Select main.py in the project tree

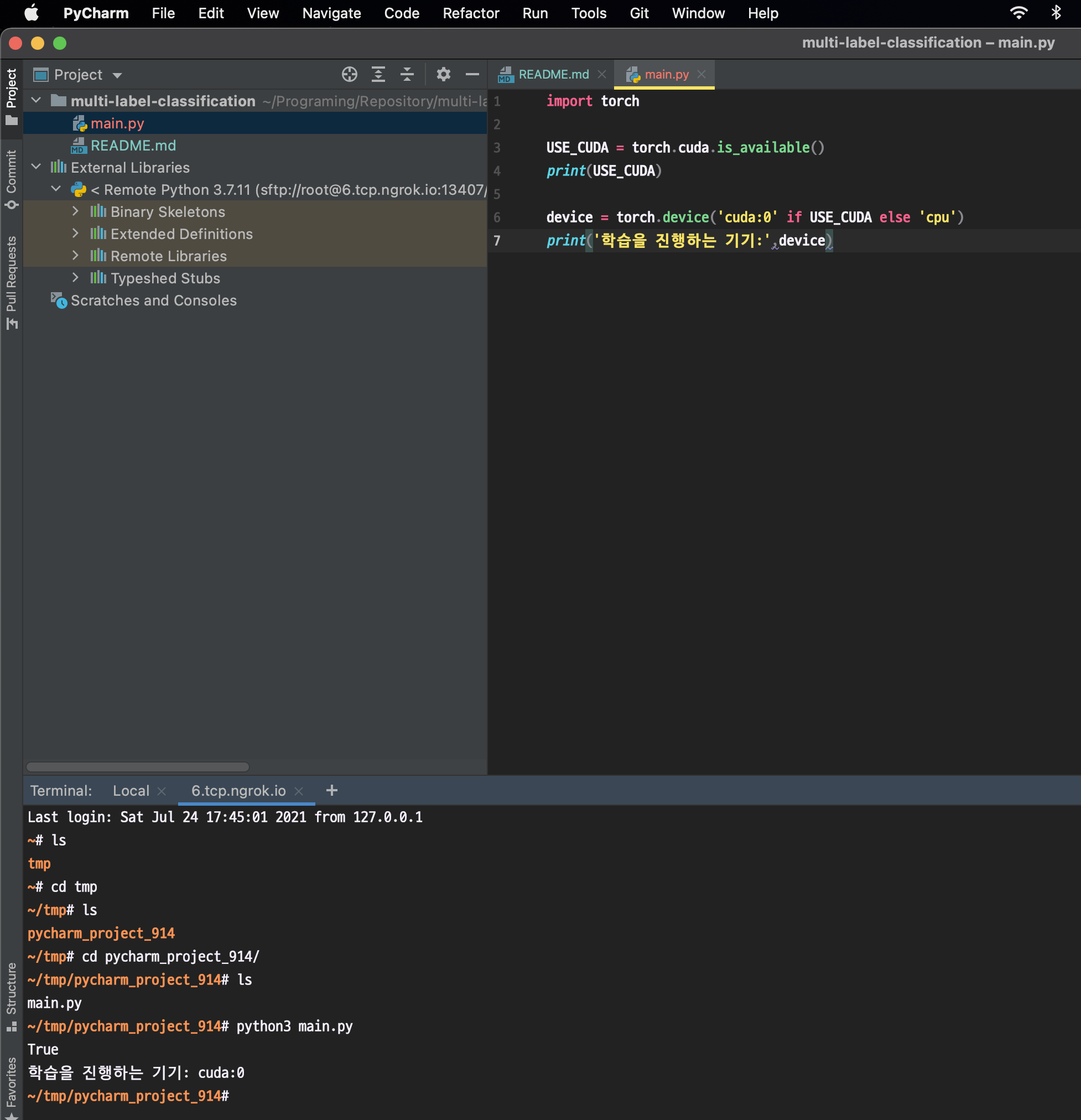[x=255, y=123]
